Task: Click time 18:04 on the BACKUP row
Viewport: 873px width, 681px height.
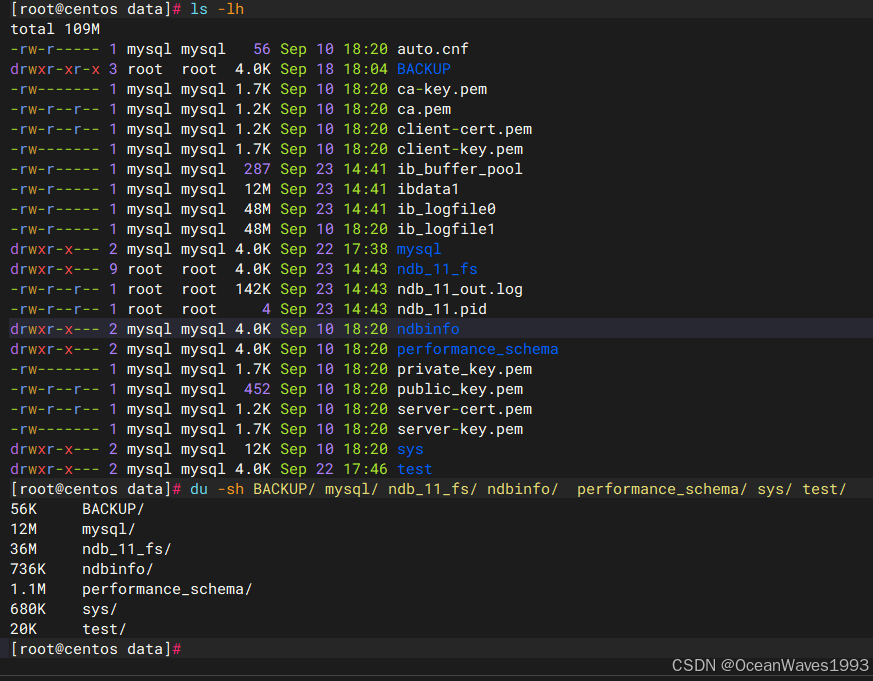Action: click(x=365, y=69)
